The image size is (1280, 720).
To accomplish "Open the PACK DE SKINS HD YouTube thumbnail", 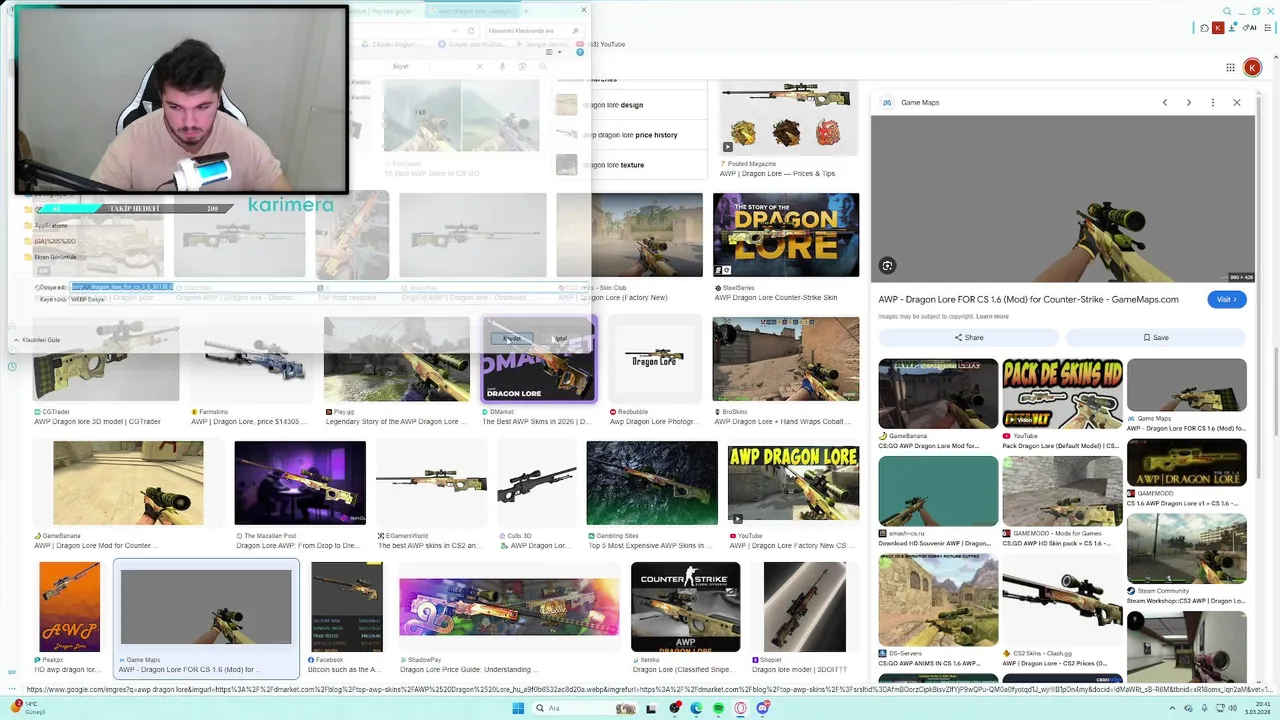I will (x=1062, y=393).
